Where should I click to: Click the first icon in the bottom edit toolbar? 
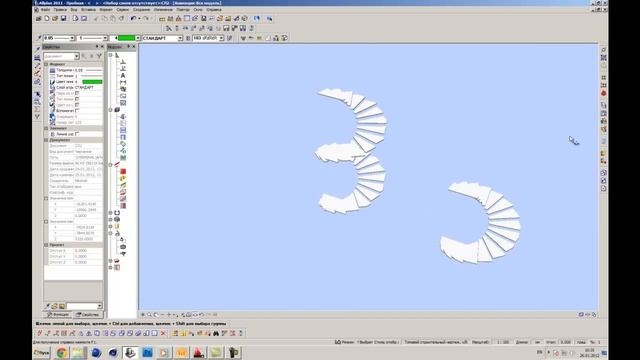(40, 333)
